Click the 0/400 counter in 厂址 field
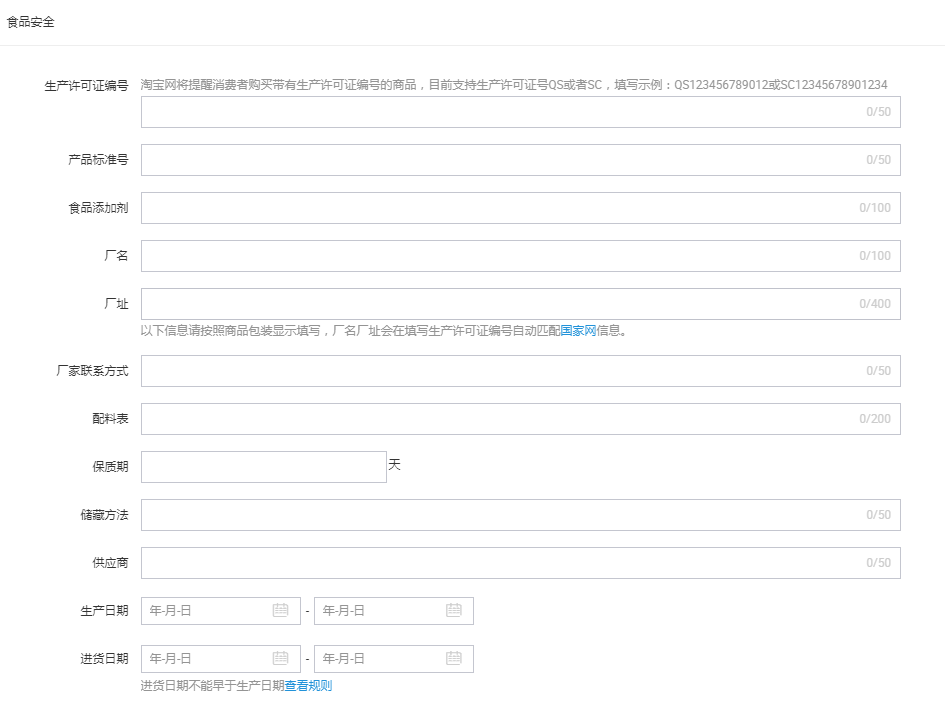Screen dimensions: 945x713 pyautogui.click(x=875, y=304)
